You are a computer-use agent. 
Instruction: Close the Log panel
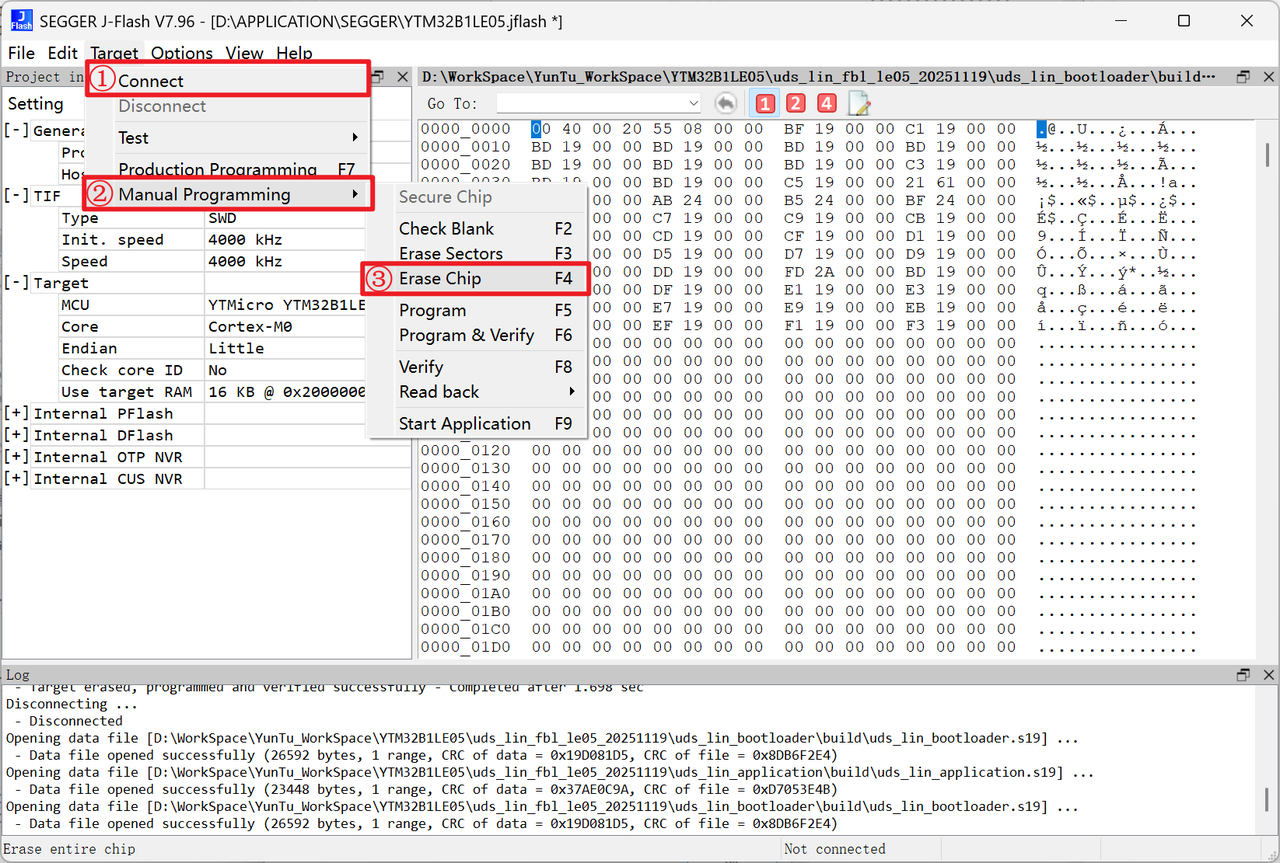(1267, 675)
